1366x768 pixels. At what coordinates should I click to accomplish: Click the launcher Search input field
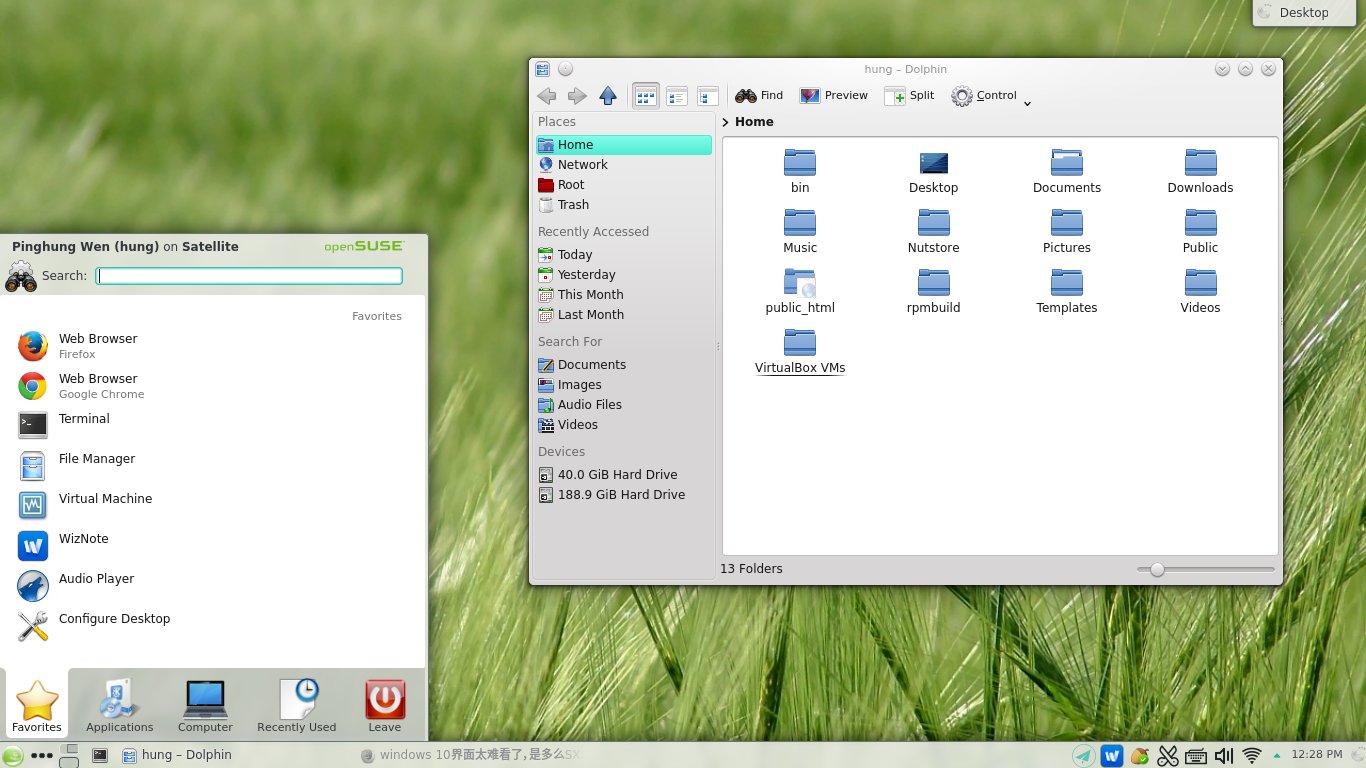[249, 276]
